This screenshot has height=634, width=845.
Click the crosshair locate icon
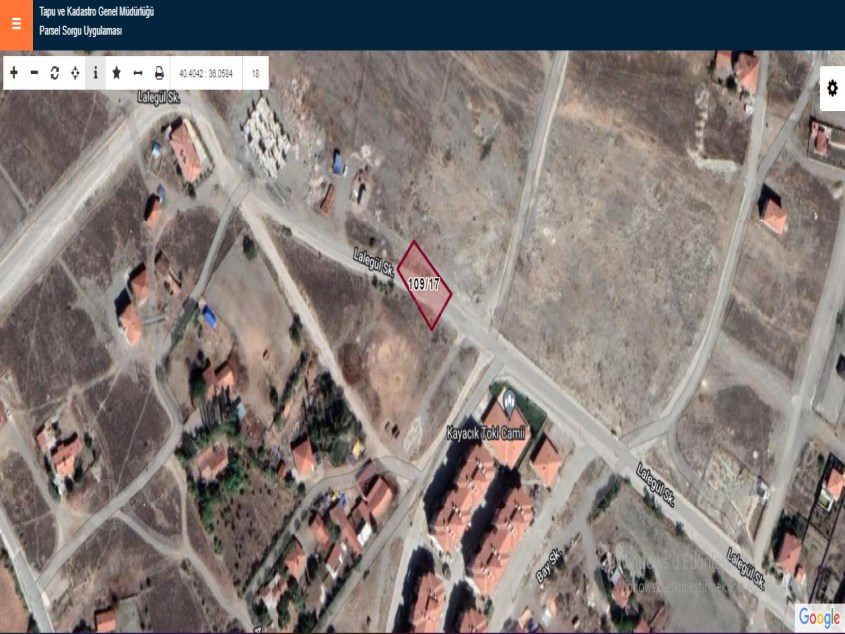pos(75,73)
